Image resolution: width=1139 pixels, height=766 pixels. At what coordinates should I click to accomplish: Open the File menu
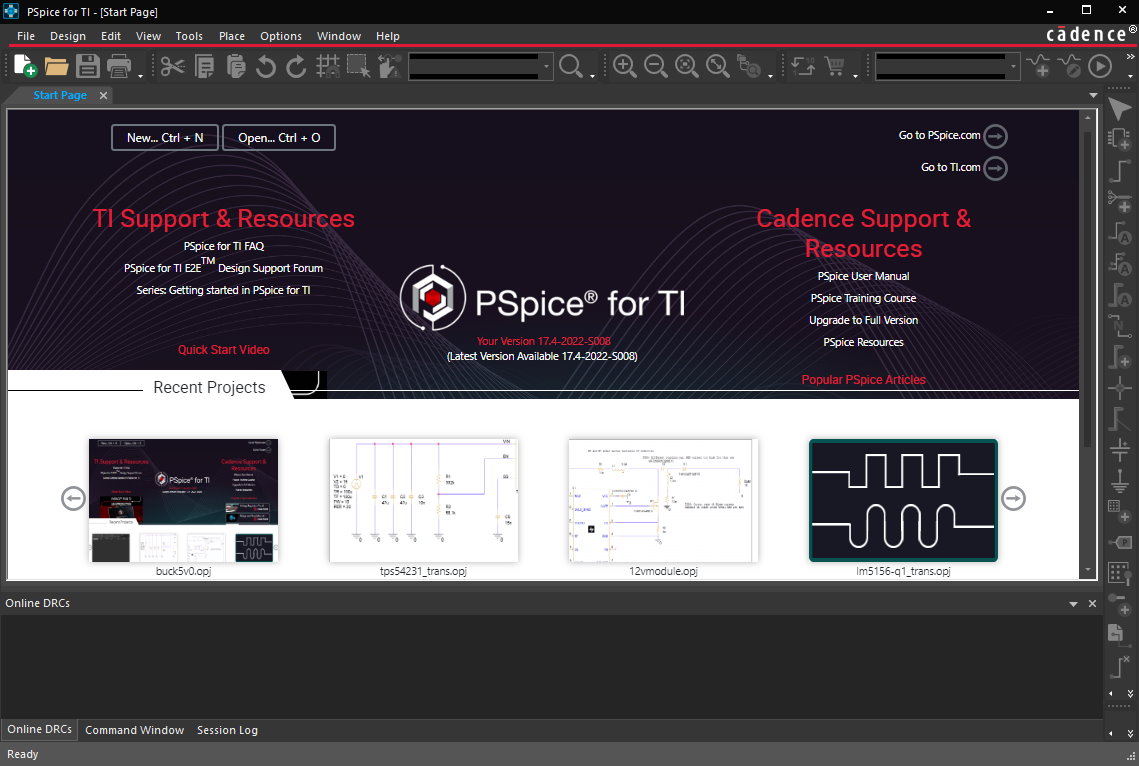[25, 36]
